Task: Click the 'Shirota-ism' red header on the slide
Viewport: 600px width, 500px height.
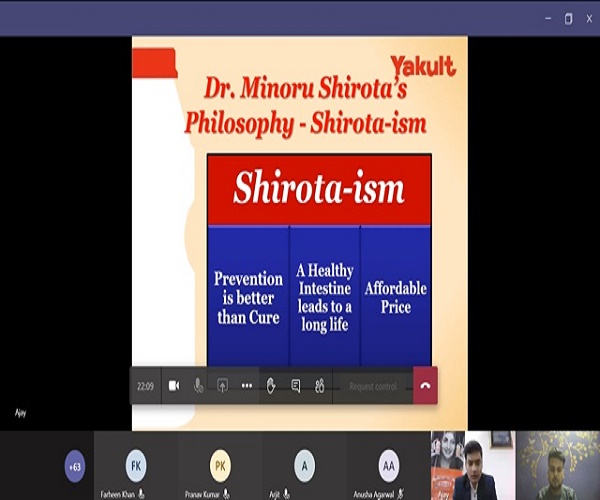Action: pos(319,189)
